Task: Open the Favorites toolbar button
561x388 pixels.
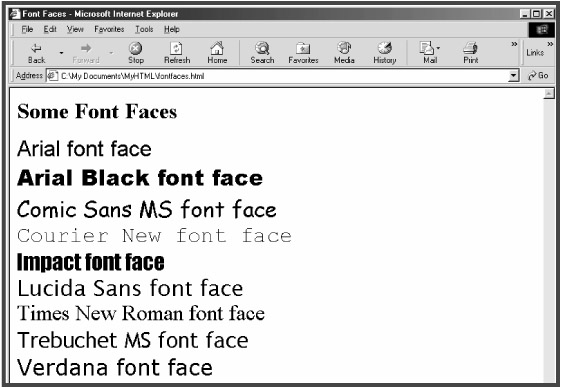Action: tap(303, 53)
